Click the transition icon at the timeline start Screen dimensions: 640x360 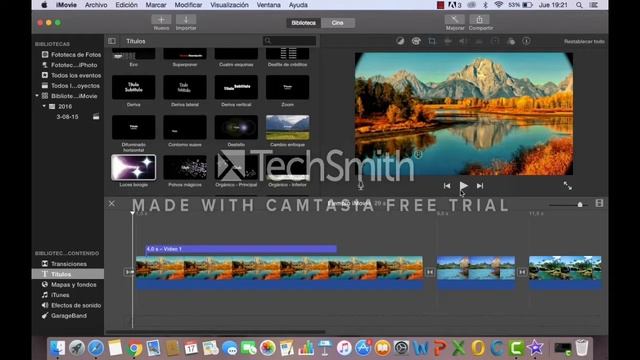click(x=129, y=272)
